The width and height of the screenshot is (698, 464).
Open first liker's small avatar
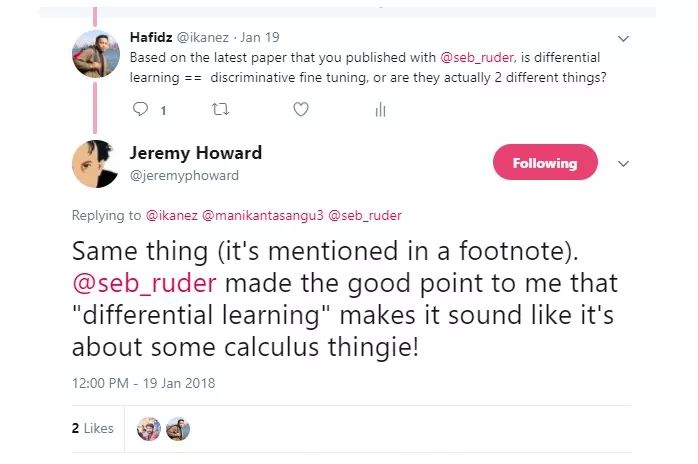pyautogui.click(x=148, y=429)
